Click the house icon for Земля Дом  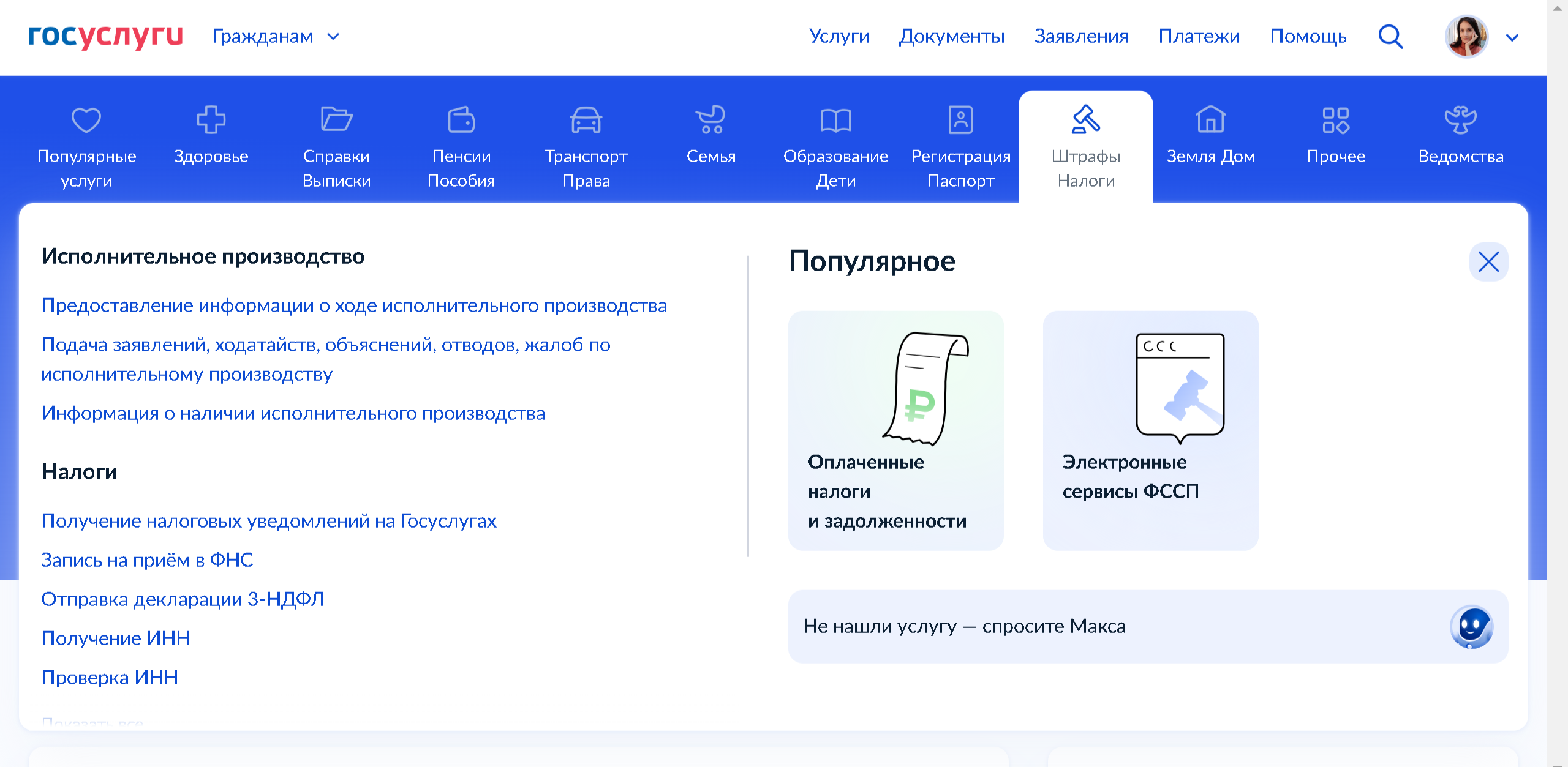(x=1210, y=119)
